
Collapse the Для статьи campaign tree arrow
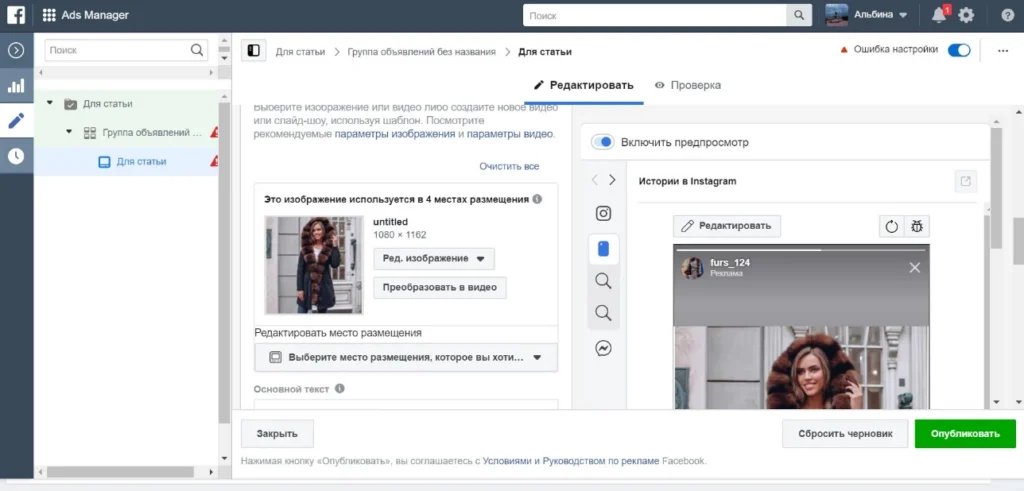(x=50, y=104)
